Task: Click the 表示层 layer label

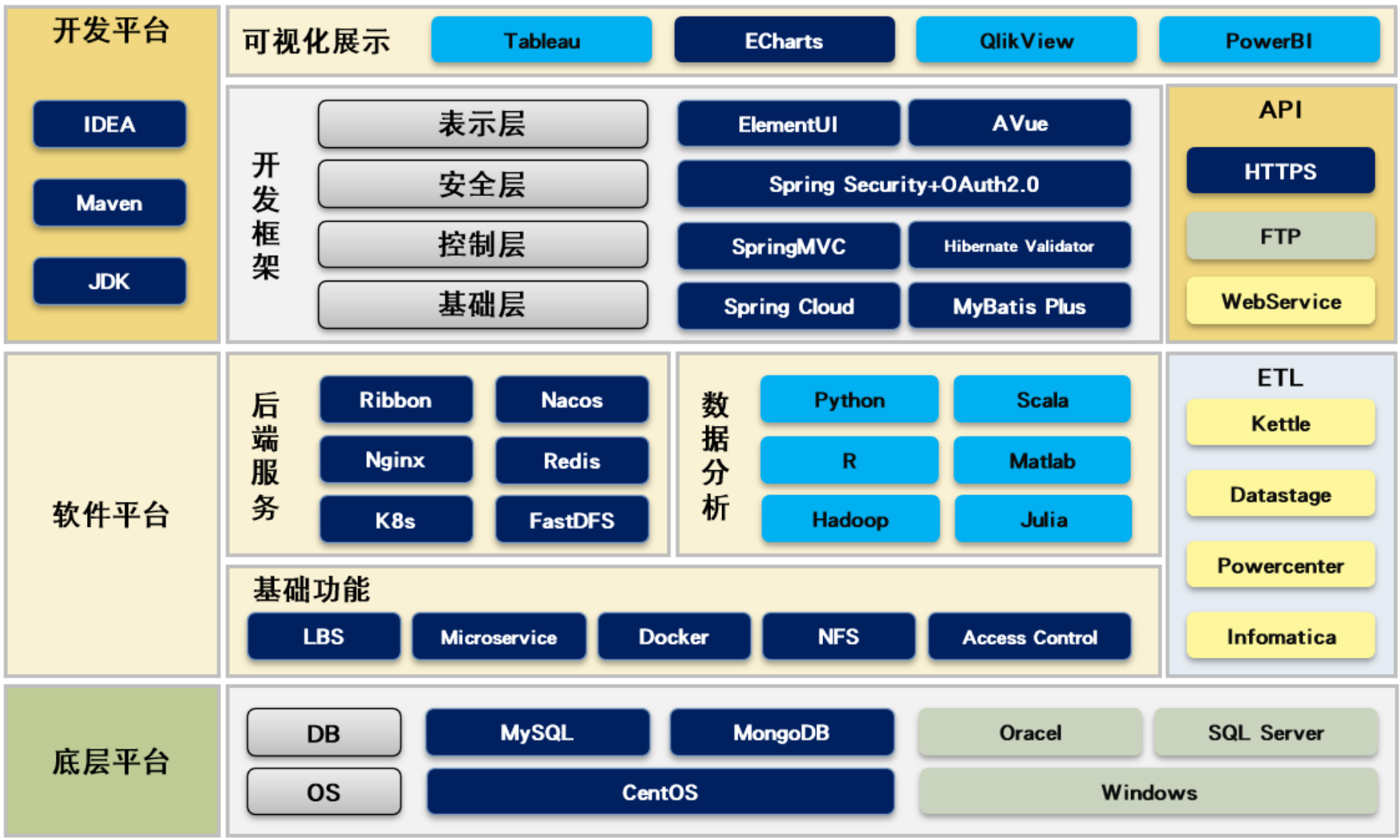Action: 483,124
